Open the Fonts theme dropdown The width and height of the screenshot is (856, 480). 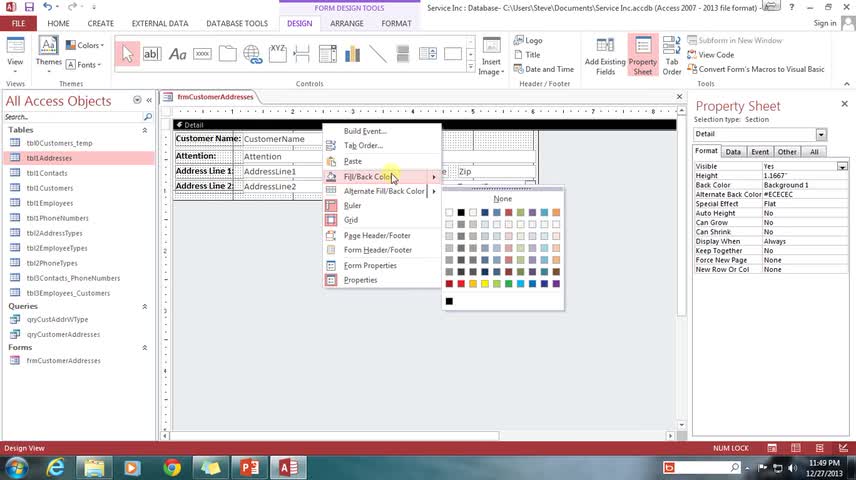[84, 64]
